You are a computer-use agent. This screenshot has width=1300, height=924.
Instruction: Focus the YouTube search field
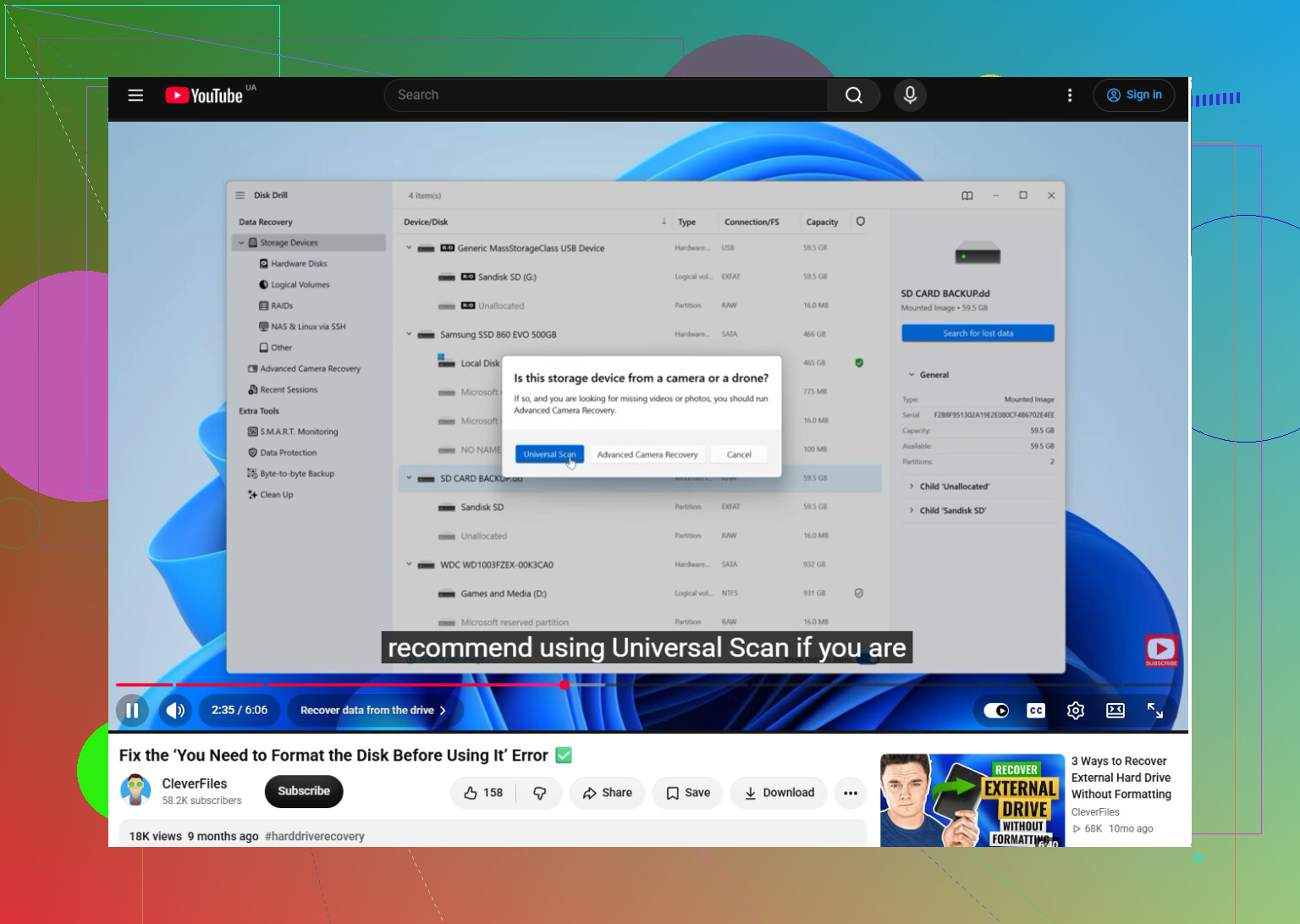(606, 96)
